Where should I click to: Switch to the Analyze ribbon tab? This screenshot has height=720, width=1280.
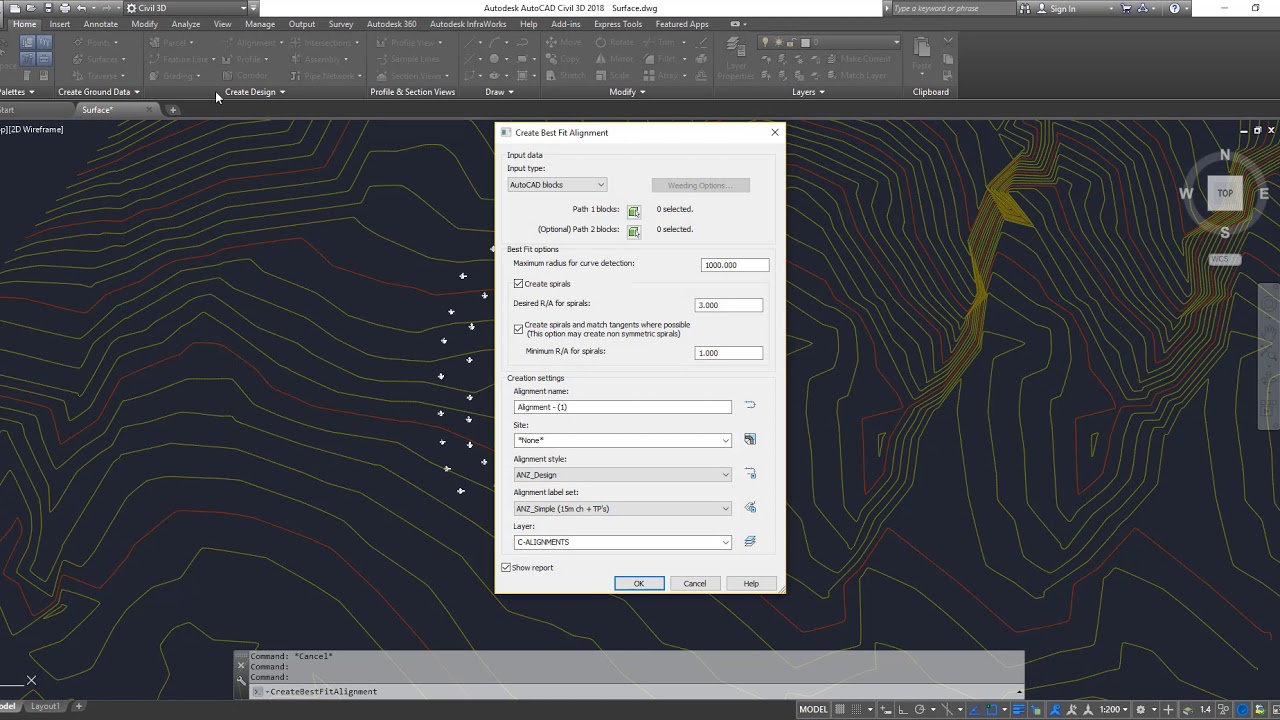[x=186, y=24]
